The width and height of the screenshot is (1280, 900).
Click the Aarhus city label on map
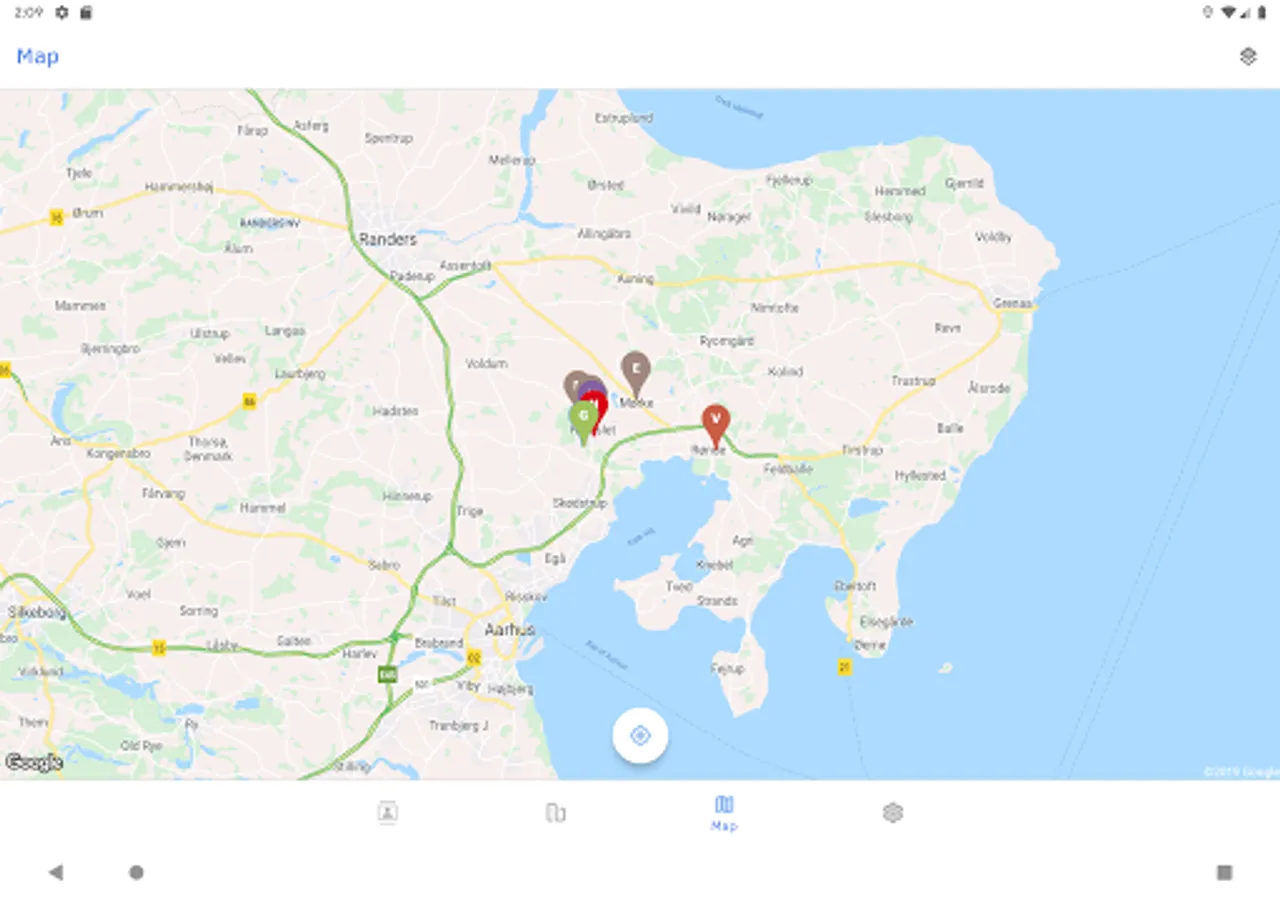(x=510, y=629)
